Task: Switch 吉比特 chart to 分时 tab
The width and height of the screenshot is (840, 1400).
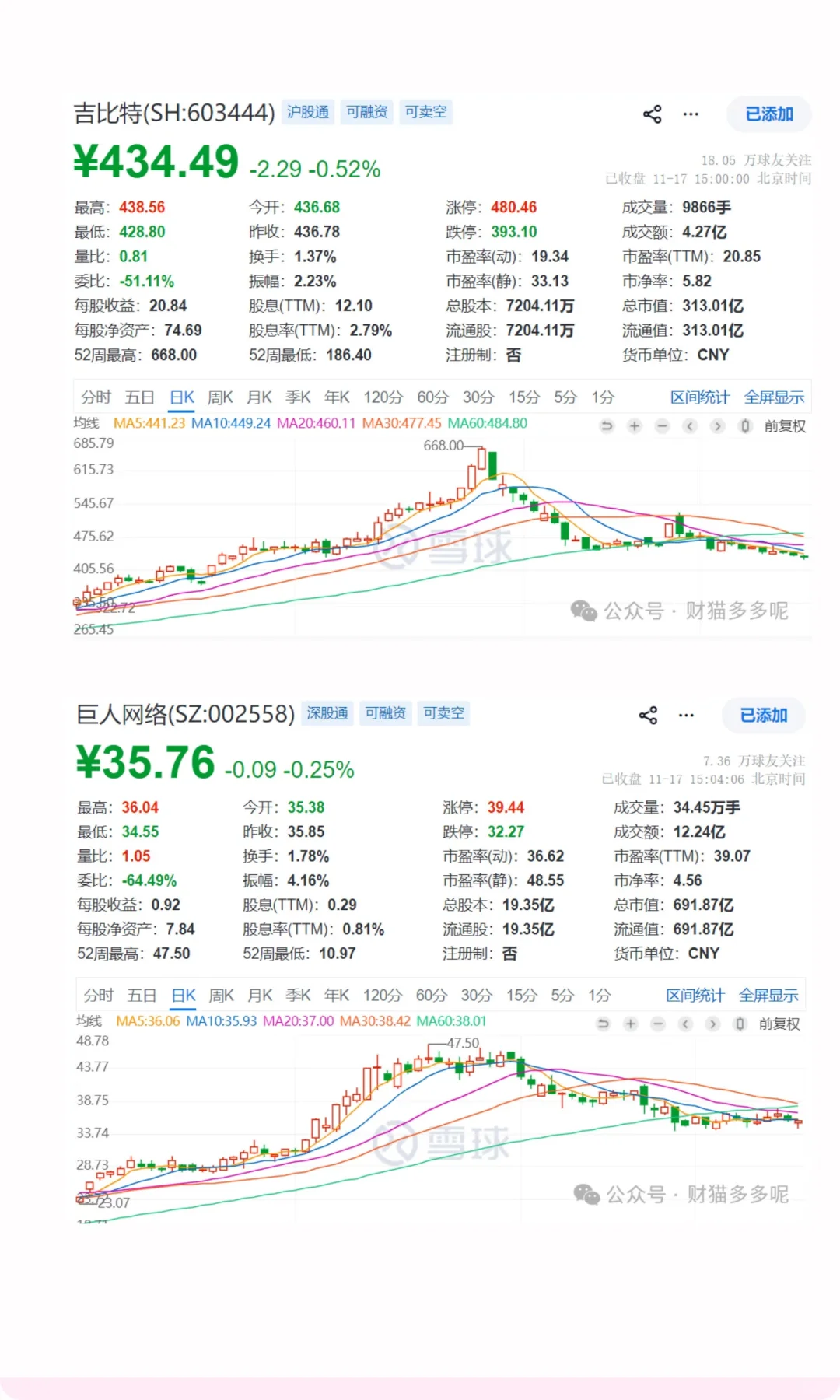Action: (x=96, y=397)
